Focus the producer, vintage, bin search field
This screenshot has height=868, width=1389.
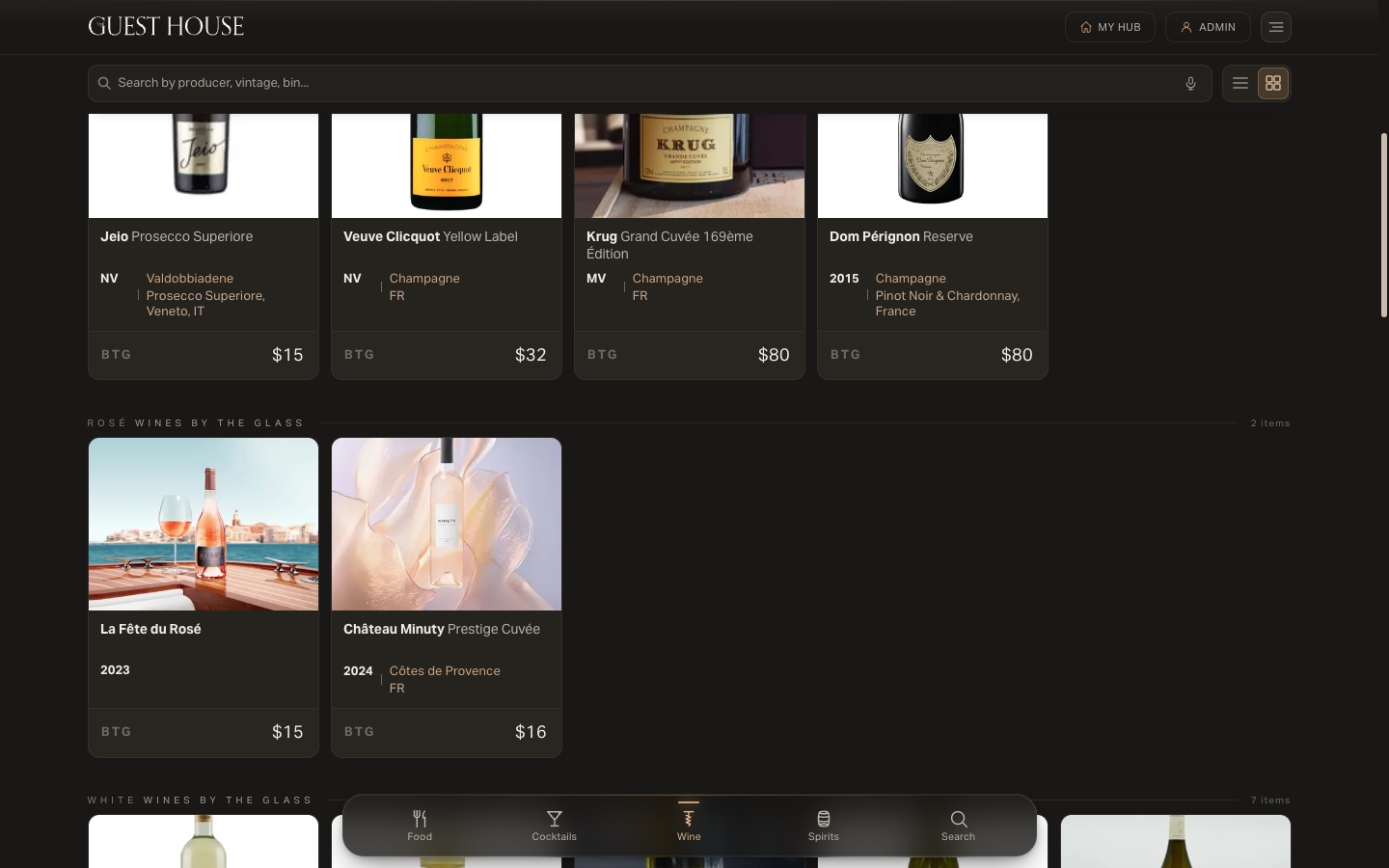point(649,84)
